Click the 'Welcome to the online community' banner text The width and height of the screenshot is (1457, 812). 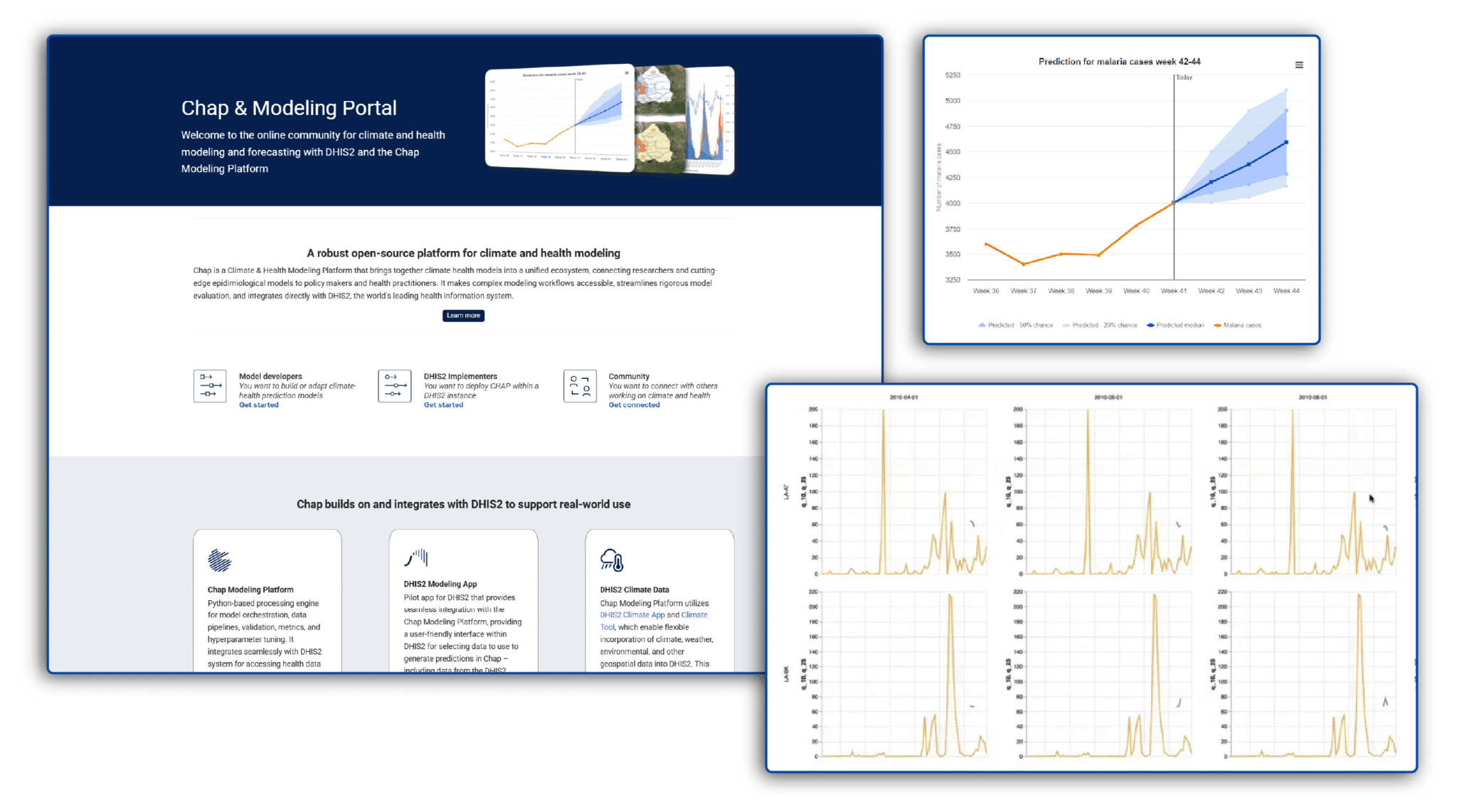tap(313, 152)
